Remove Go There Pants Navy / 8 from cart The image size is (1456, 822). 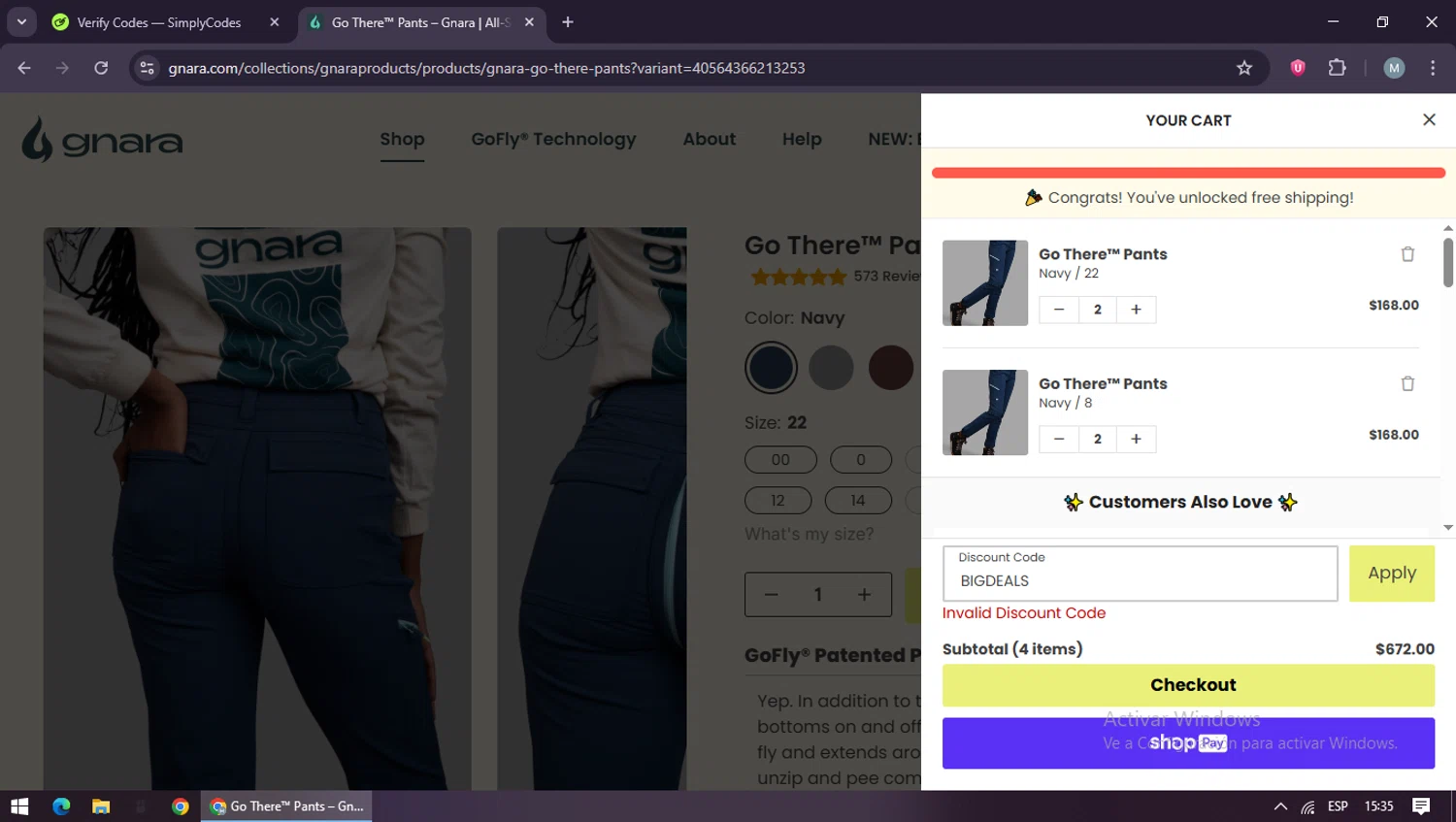pyautogui.click(x=1407, y=383)
